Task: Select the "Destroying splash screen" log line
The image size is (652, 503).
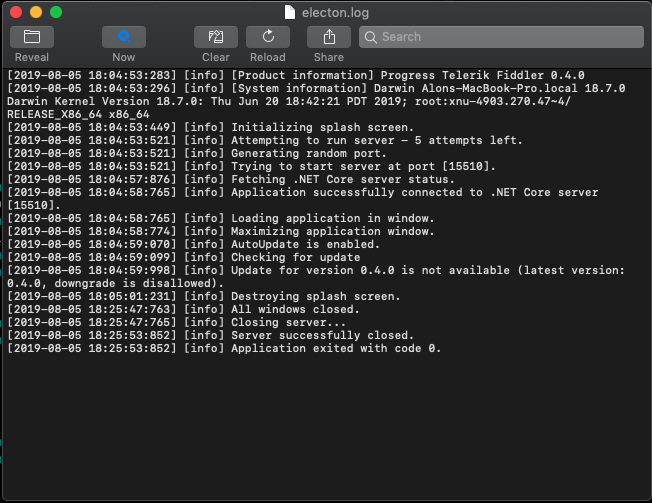Action: (315, 296)
